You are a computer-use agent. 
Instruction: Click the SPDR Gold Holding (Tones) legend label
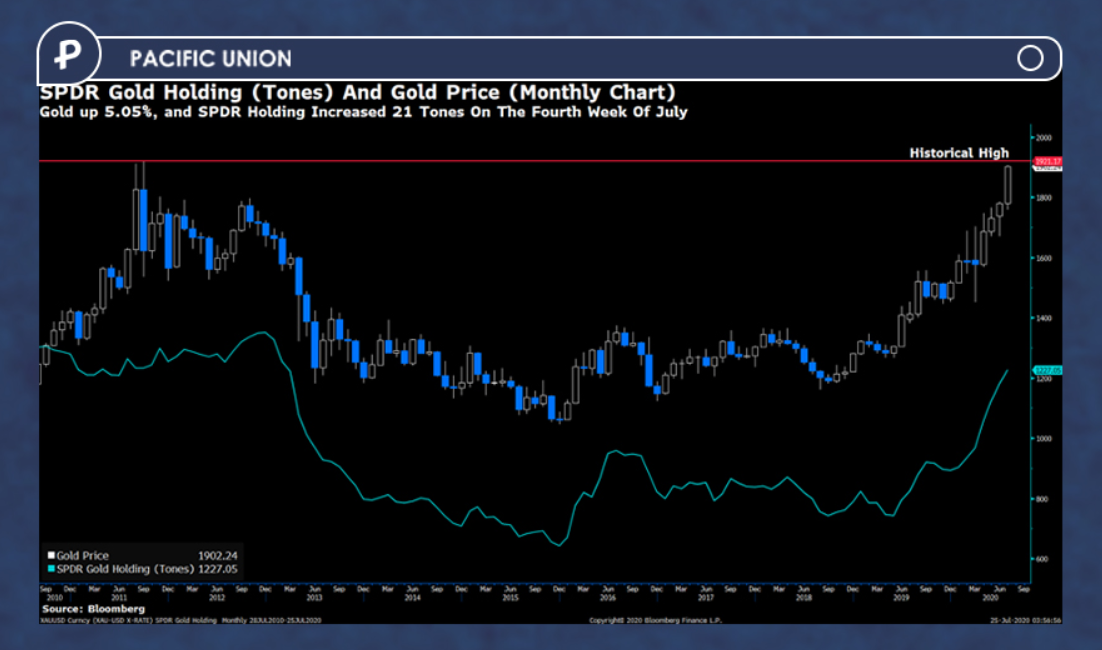pos(124,569)
